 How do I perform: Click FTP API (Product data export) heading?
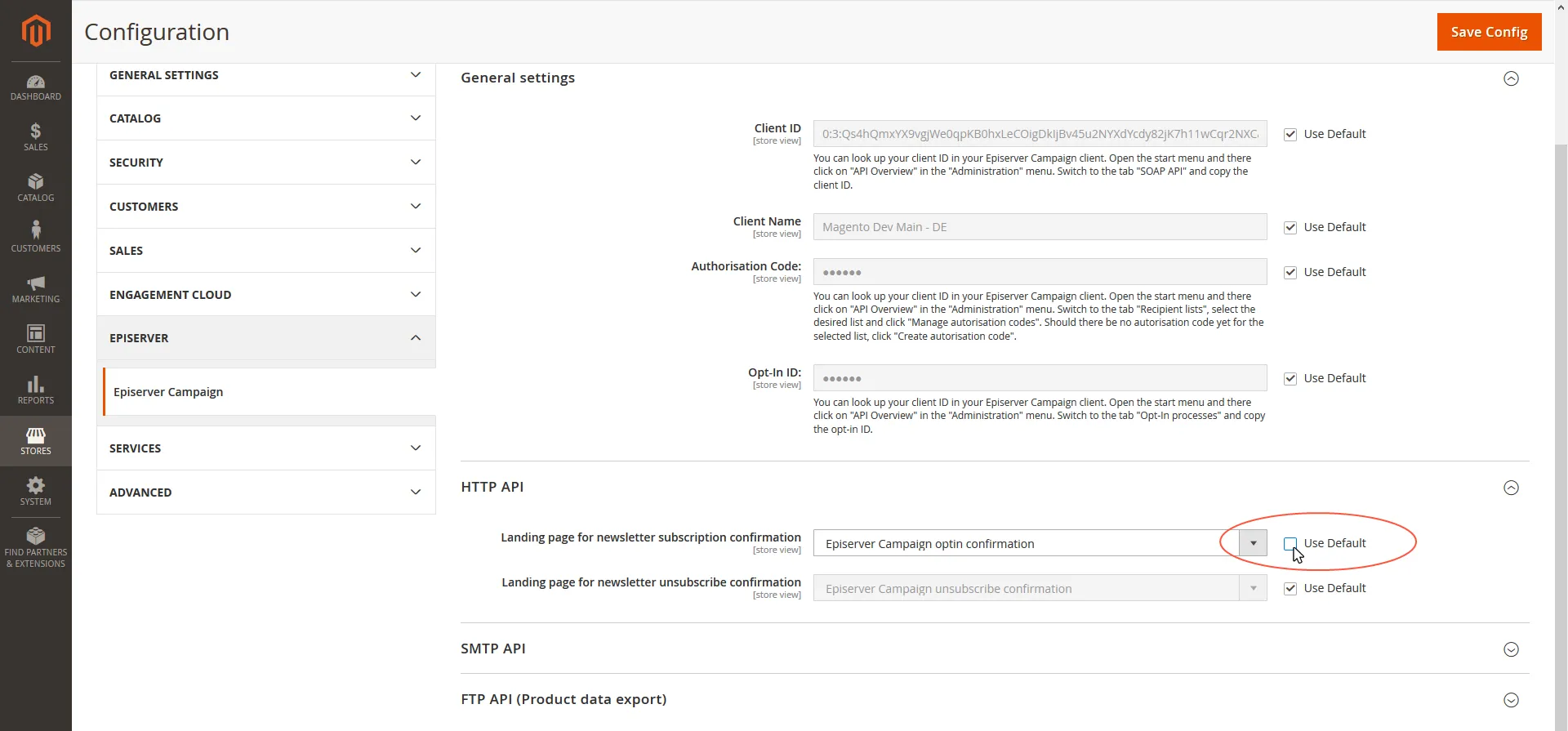tap(563, 699)
